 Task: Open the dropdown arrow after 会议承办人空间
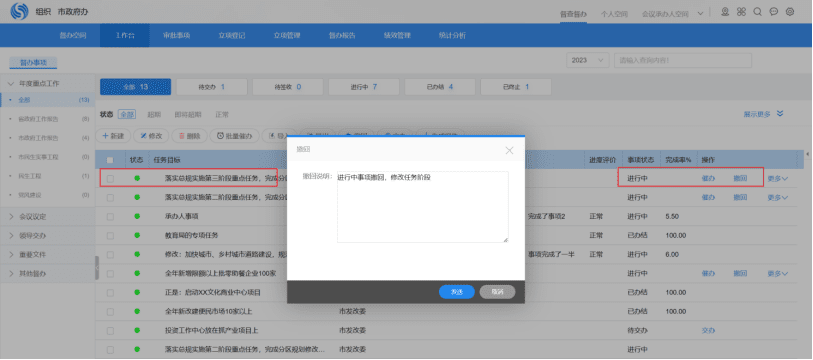[x=700, y=14]
